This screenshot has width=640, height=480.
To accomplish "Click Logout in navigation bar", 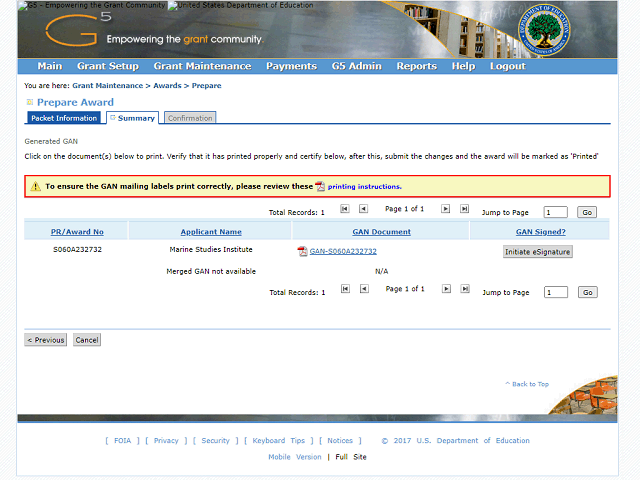I will 508,66.
